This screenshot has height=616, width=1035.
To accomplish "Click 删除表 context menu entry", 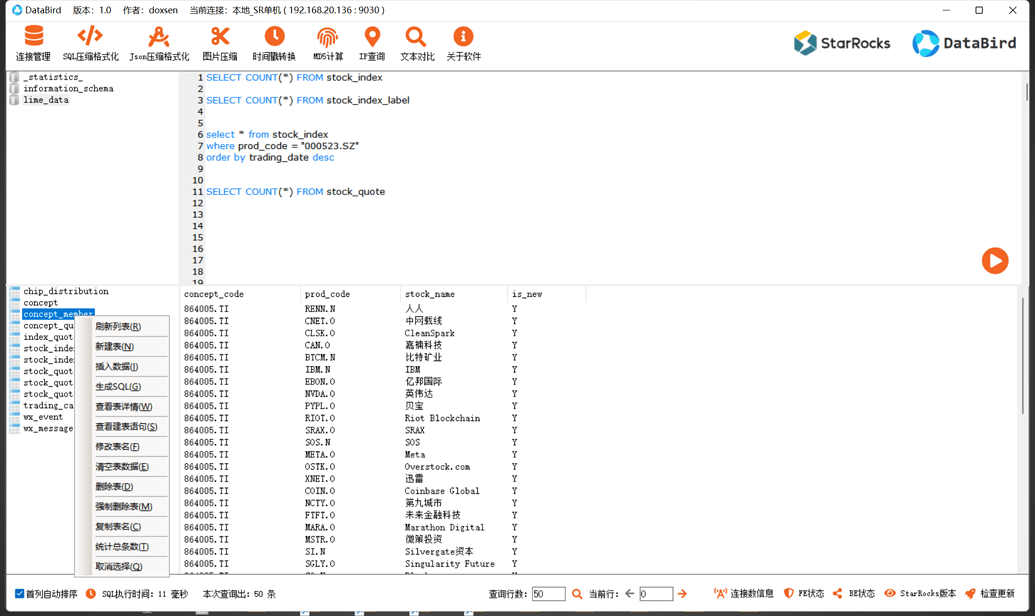I will click(x=114, y=487).
